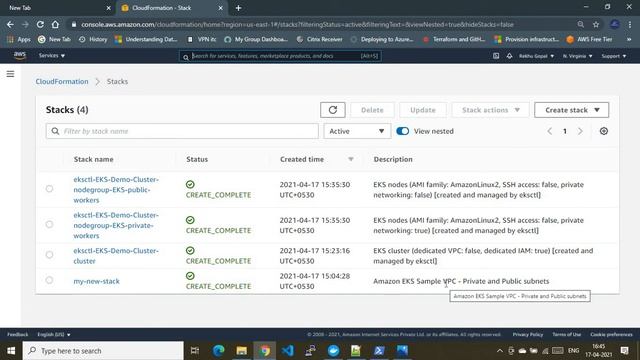
Task: Open a new browser tab
Action: click(238, 8)
